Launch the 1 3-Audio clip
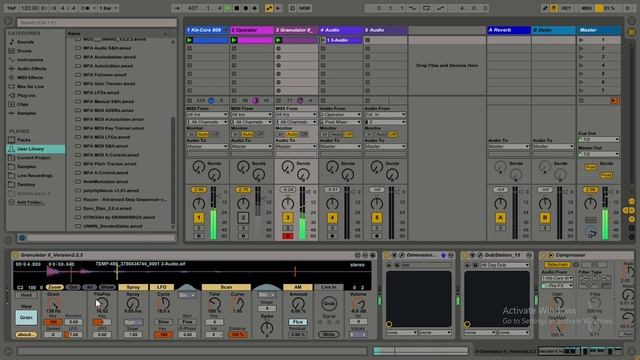 click(x=323, y=40)
